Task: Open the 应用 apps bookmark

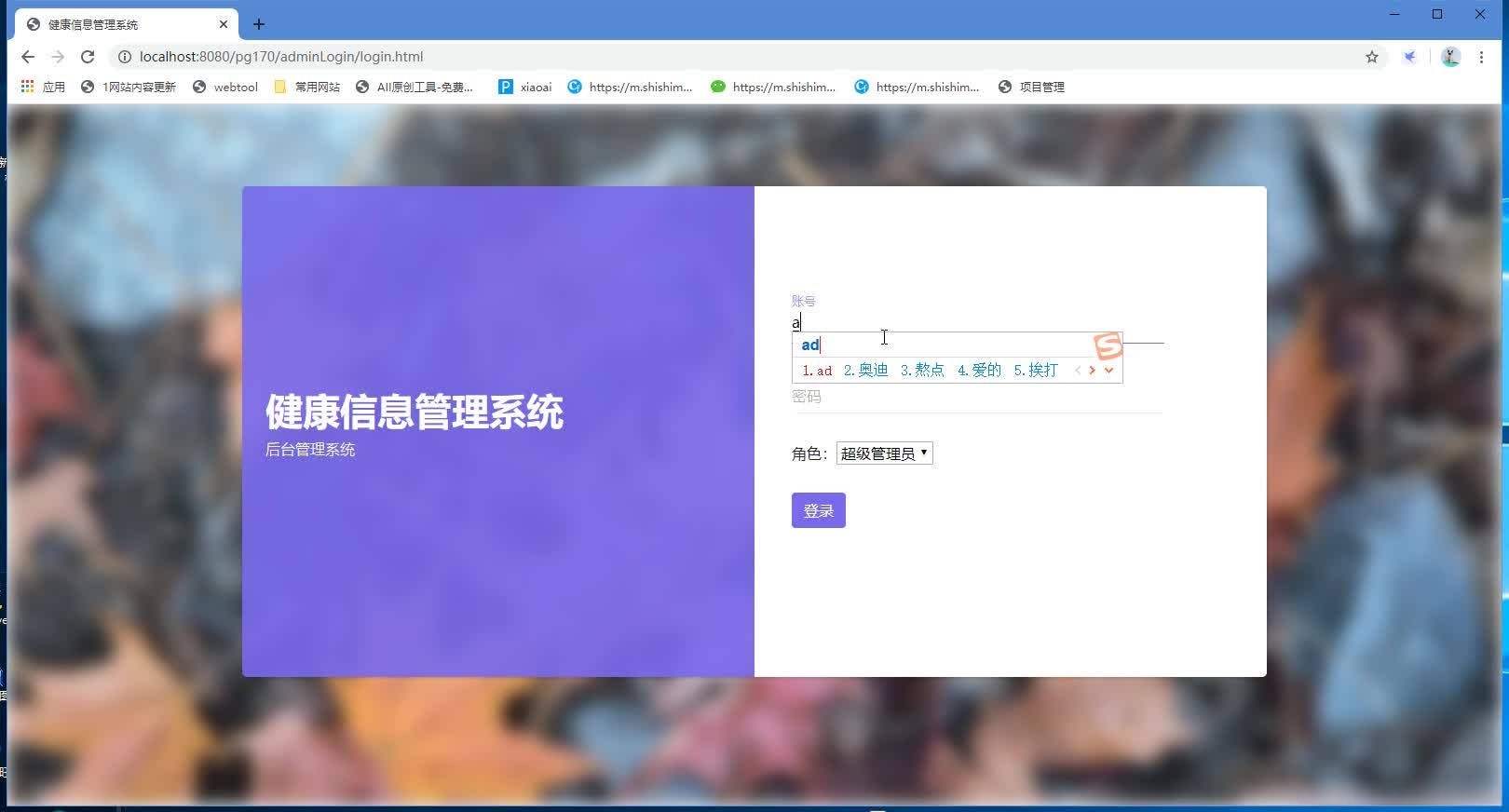Action: (x=43, y=87)
